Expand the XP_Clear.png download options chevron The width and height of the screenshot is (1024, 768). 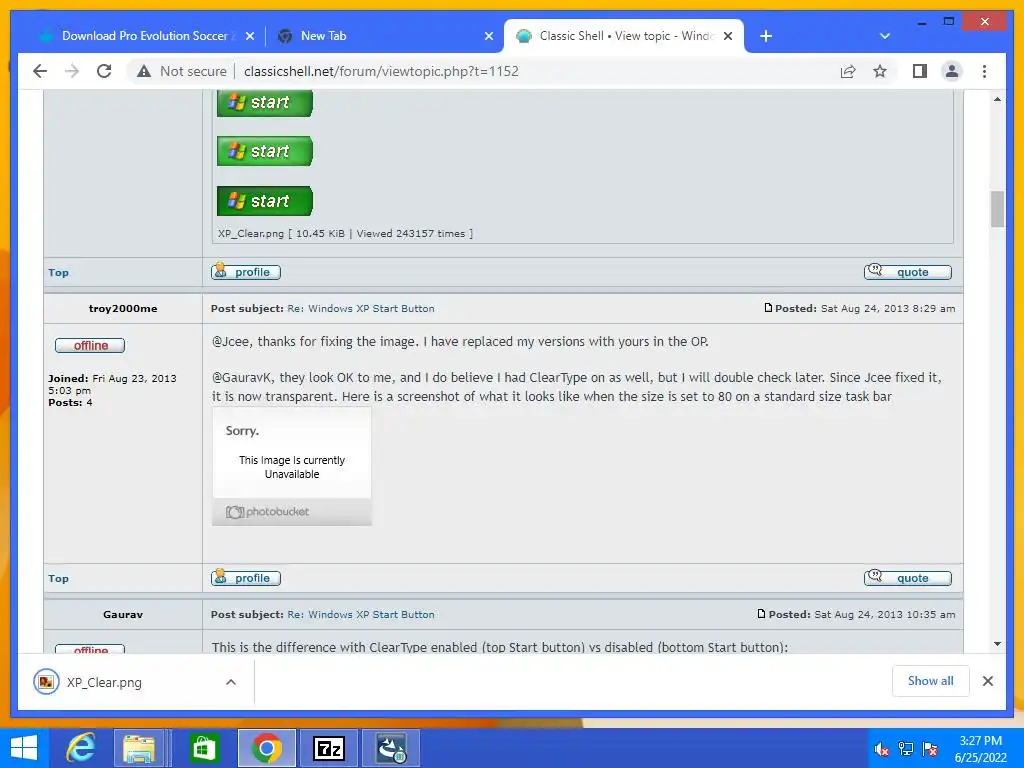231,682
